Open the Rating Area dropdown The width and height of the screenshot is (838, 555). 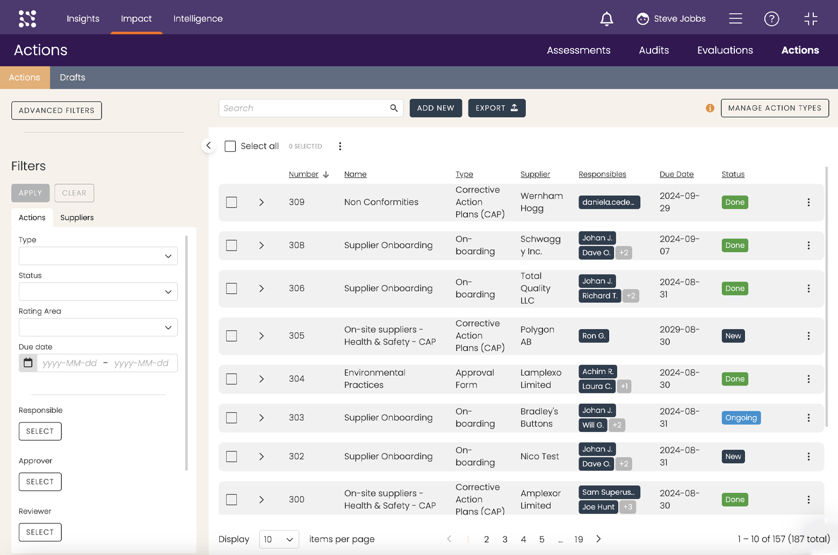coord(98,327)
